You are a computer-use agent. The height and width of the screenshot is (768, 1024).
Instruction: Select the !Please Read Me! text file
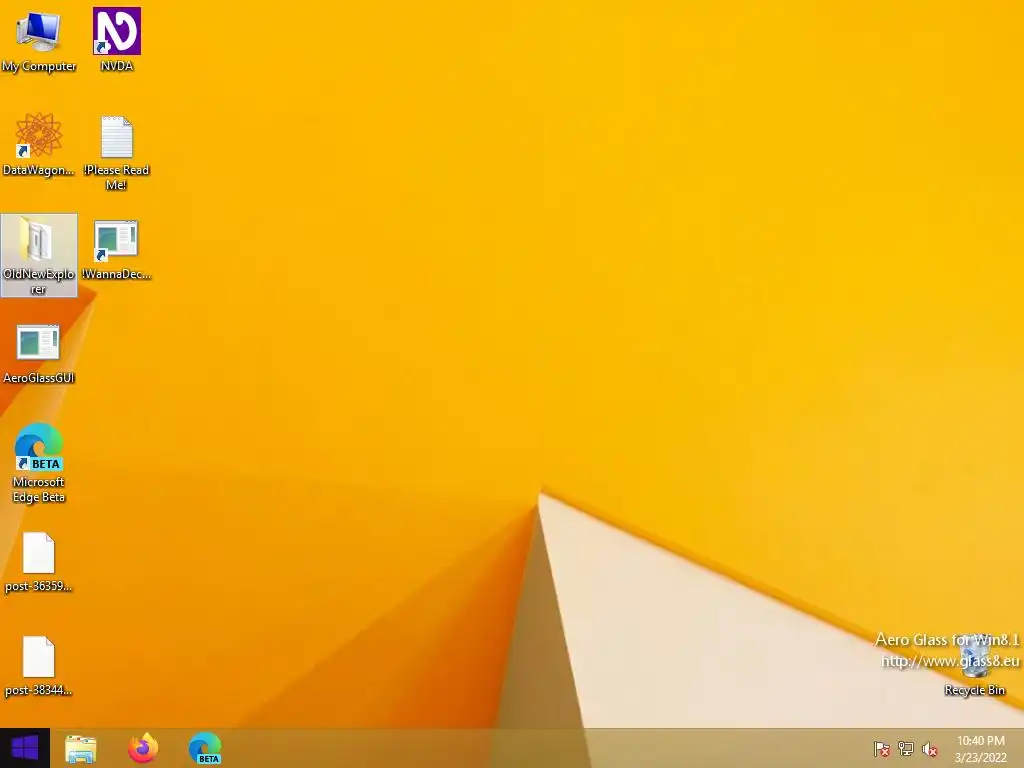pos(117,152)
